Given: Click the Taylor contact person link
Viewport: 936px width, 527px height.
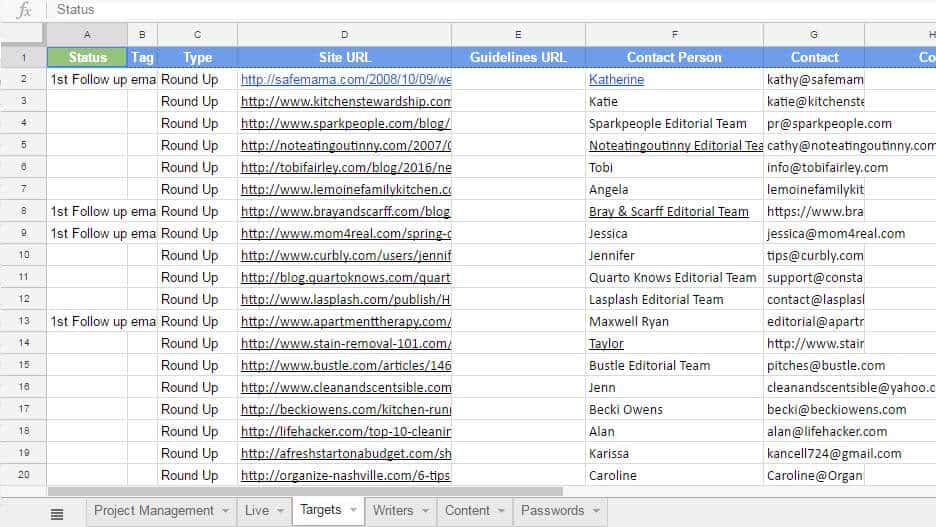Looking at the screenshot, I should pos(606,344).
